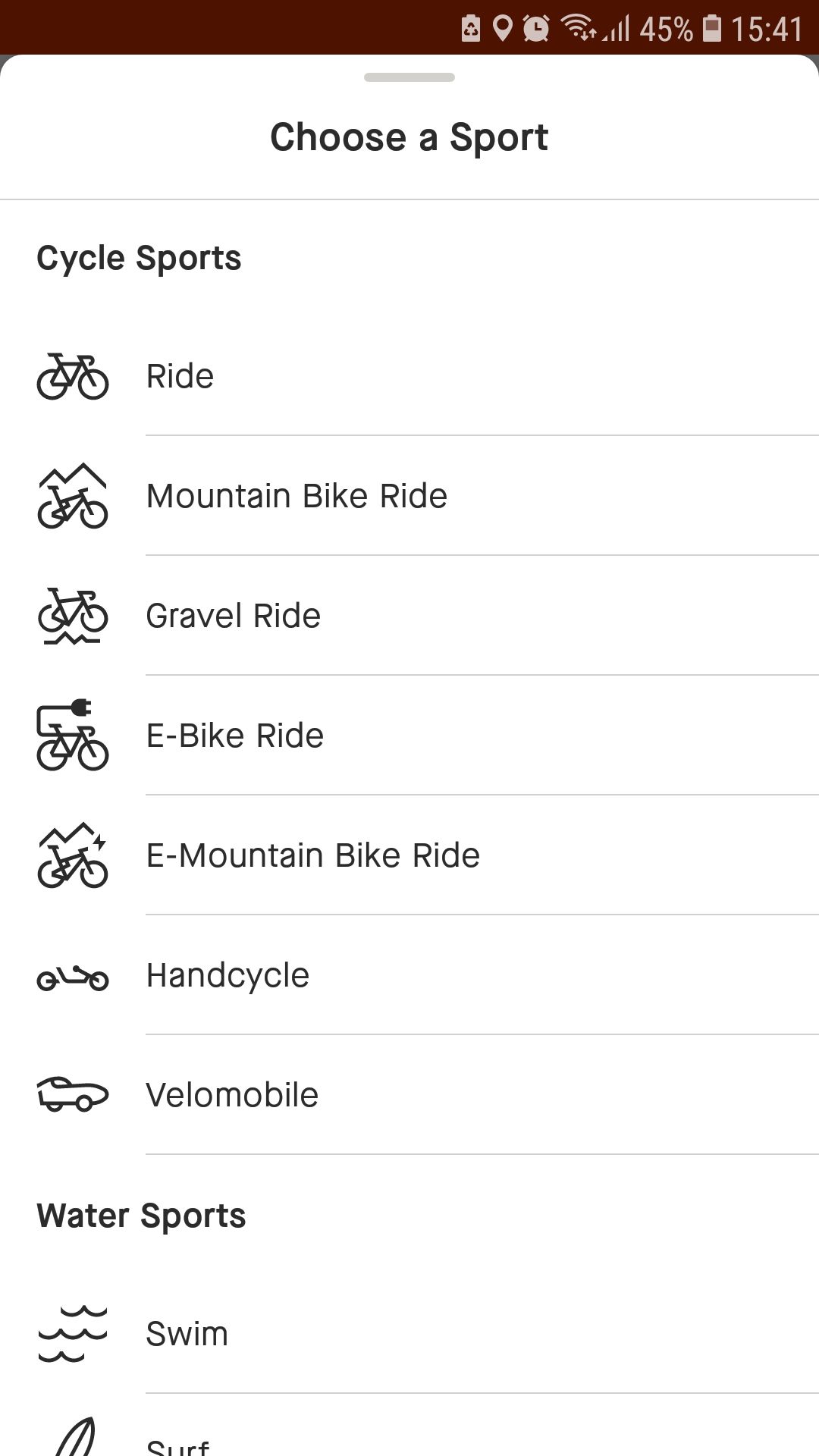Click the Gravel Ride bicycle icon
The height and width of the screenshot is (1456, 819).
coord(73,616)
